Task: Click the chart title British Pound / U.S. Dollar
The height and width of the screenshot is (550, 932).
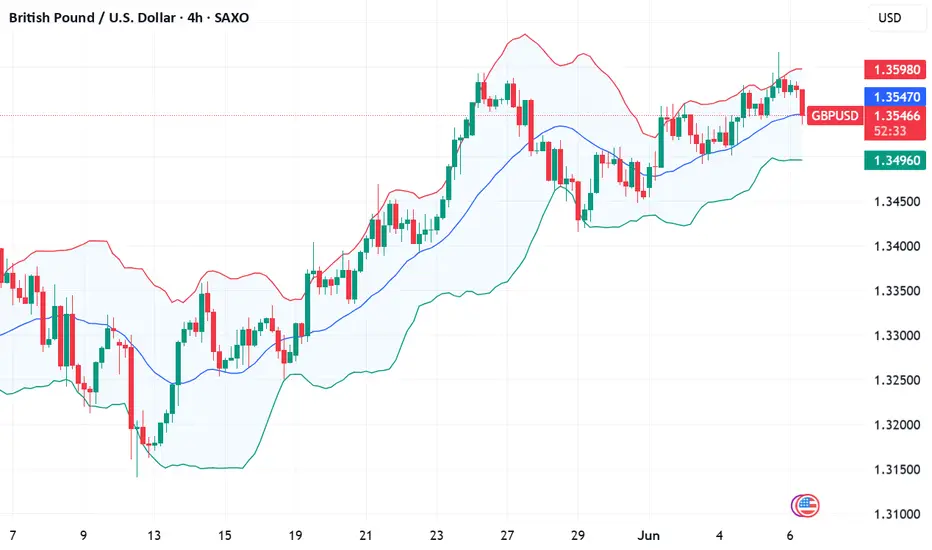Action: [92, 18]
